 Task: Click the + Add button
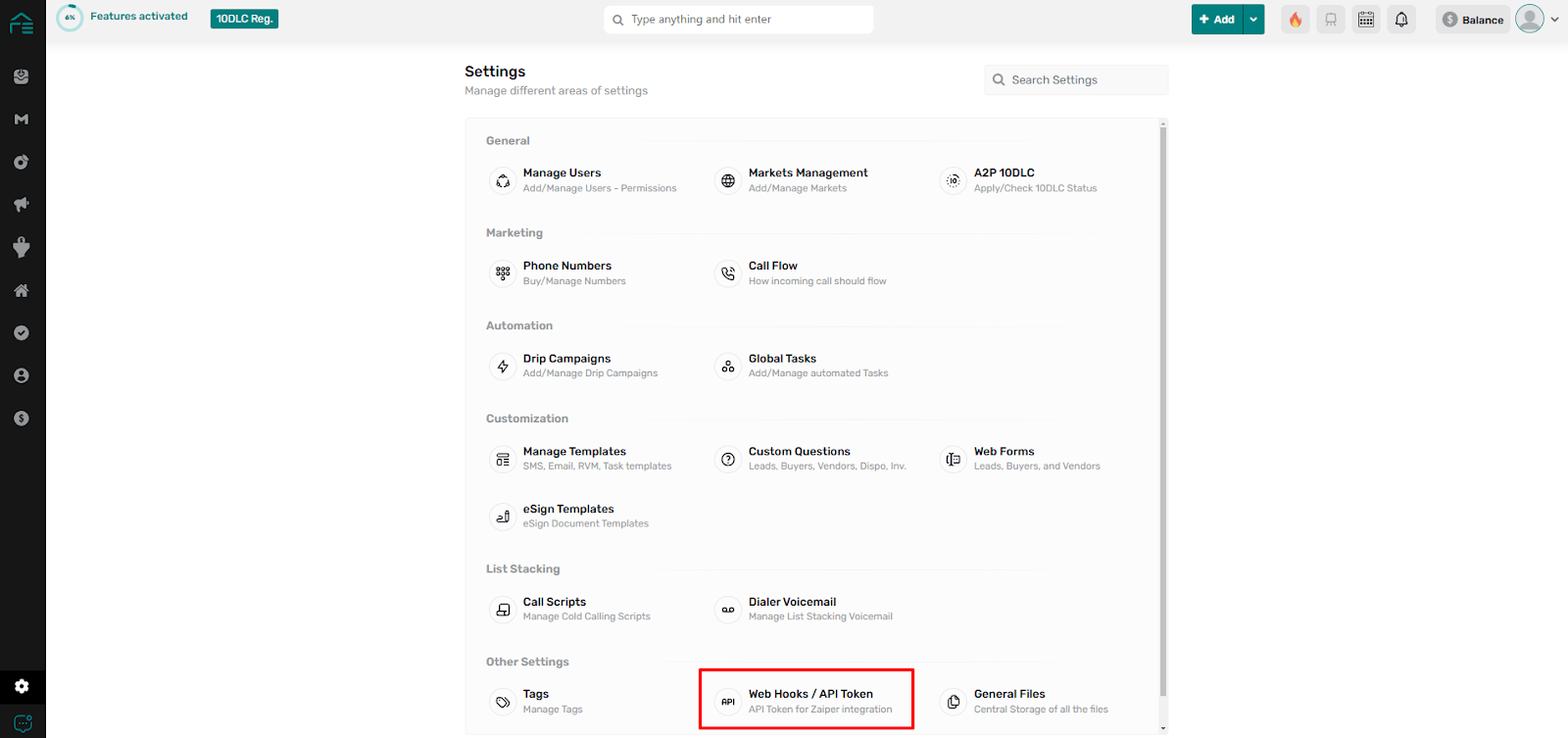1217,20
